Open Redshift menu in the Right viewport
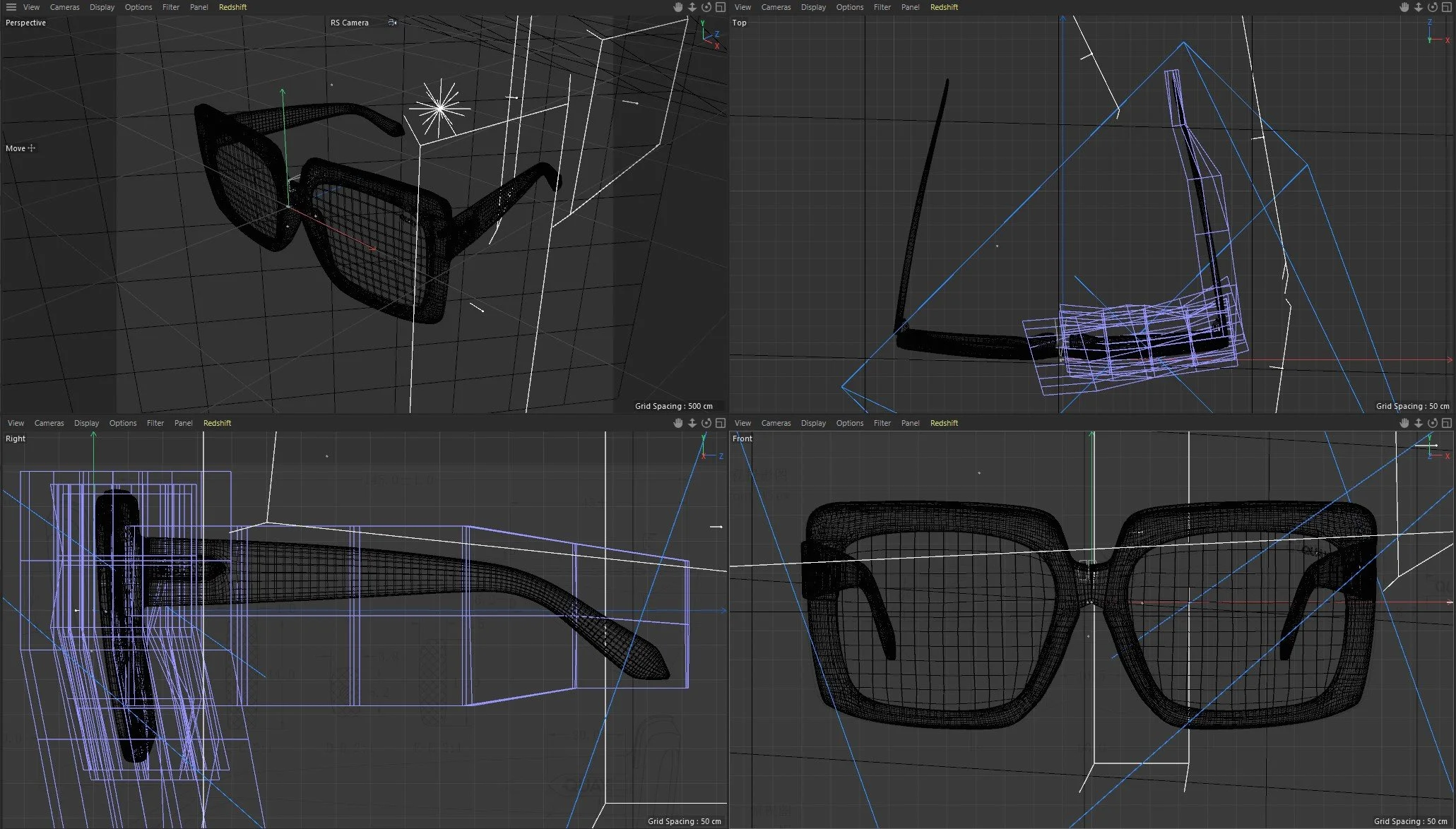 (x=217, y=423)
